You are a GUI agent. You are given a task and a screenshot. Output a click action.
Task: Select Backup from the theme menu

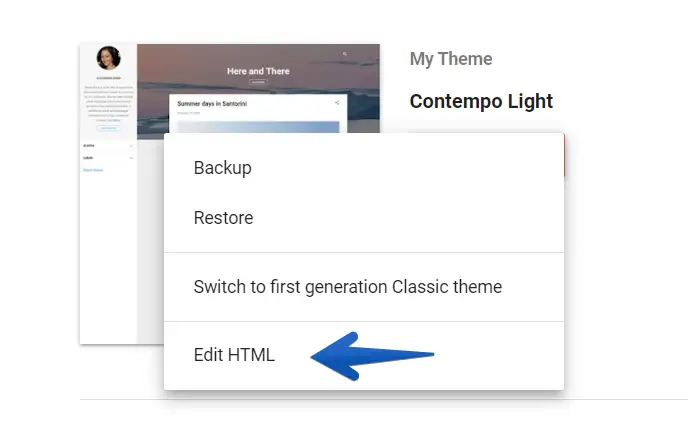point(222,168)
